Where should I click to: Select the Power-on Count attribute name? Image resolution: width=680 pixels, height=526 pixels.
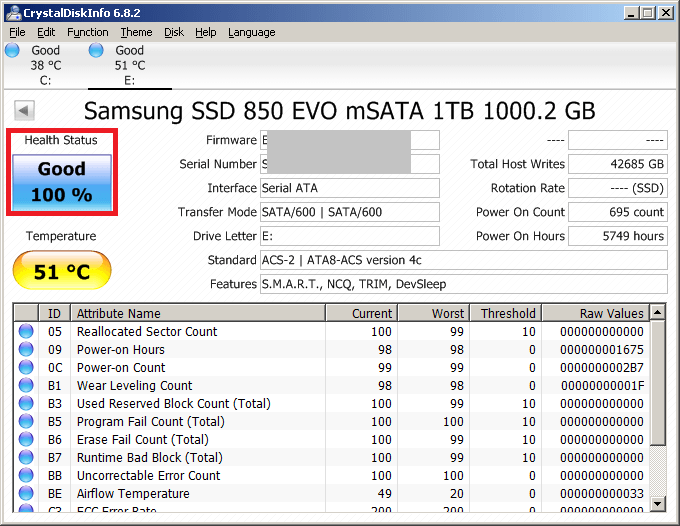(121, 367)
